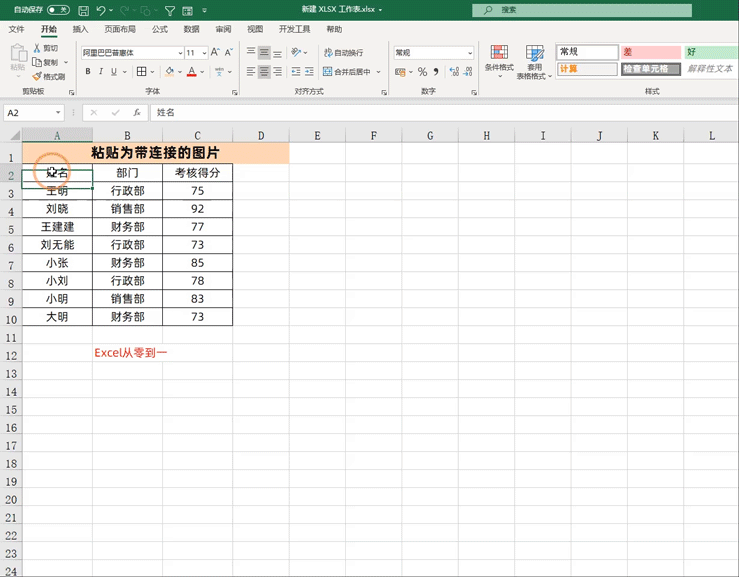Click the percent style icon
739x577 pixels.
pos(422,72)
